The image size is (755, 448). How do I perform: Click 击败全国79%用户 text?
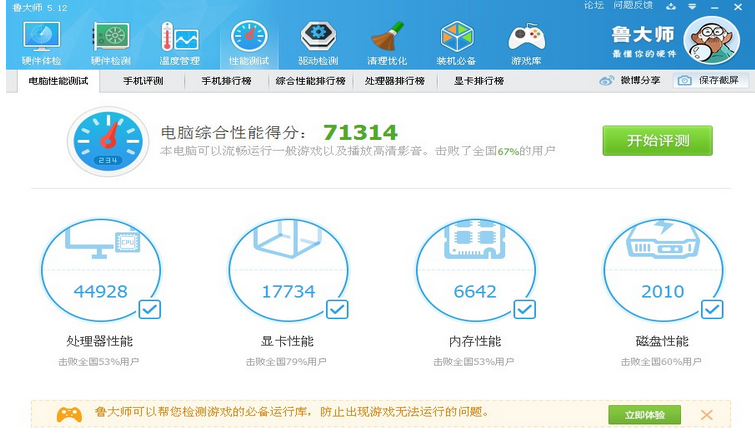point(286,361)
